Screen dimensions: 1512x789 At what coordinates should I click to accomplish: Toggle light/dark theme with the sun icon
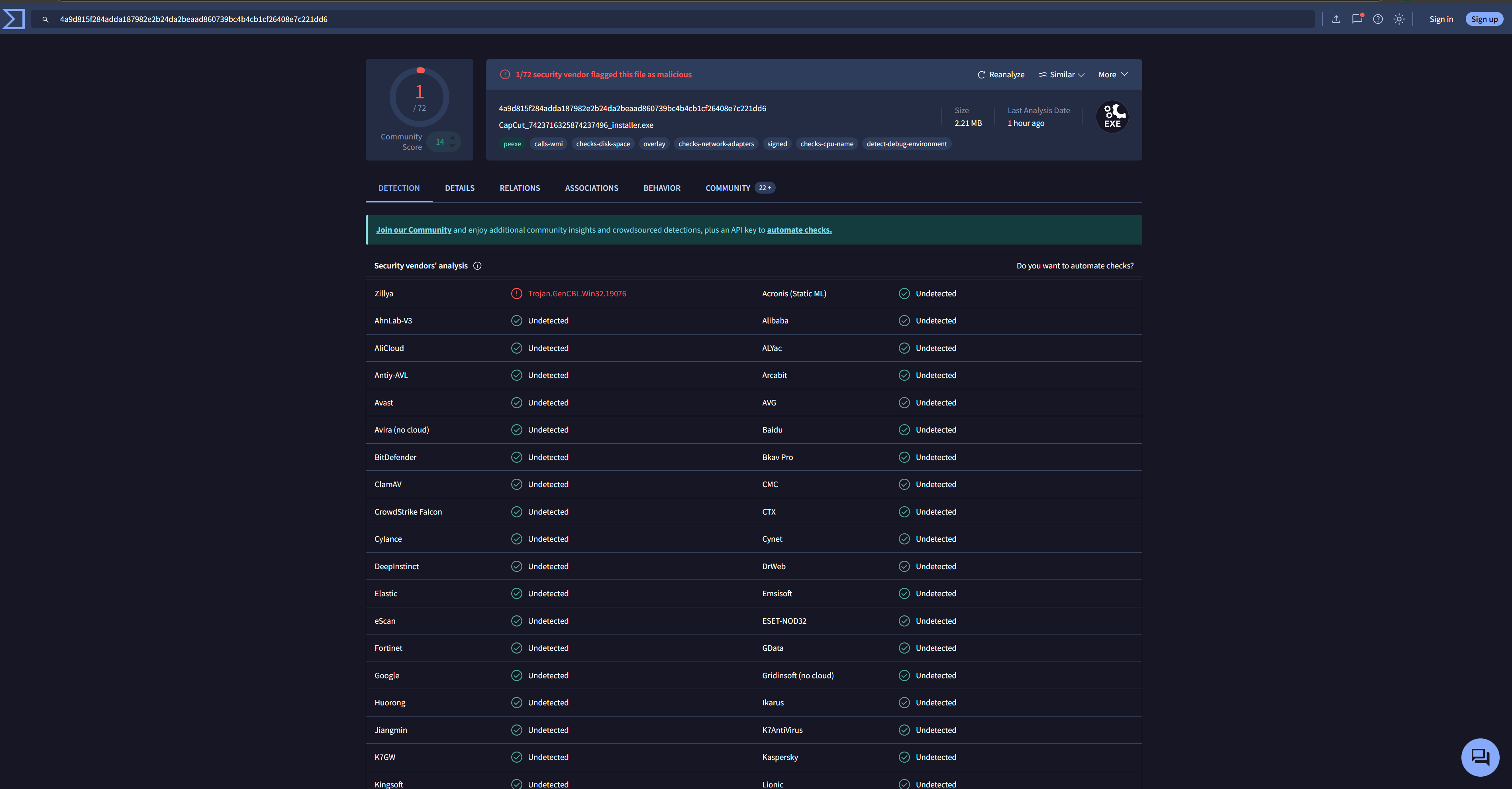point(1399,18)
